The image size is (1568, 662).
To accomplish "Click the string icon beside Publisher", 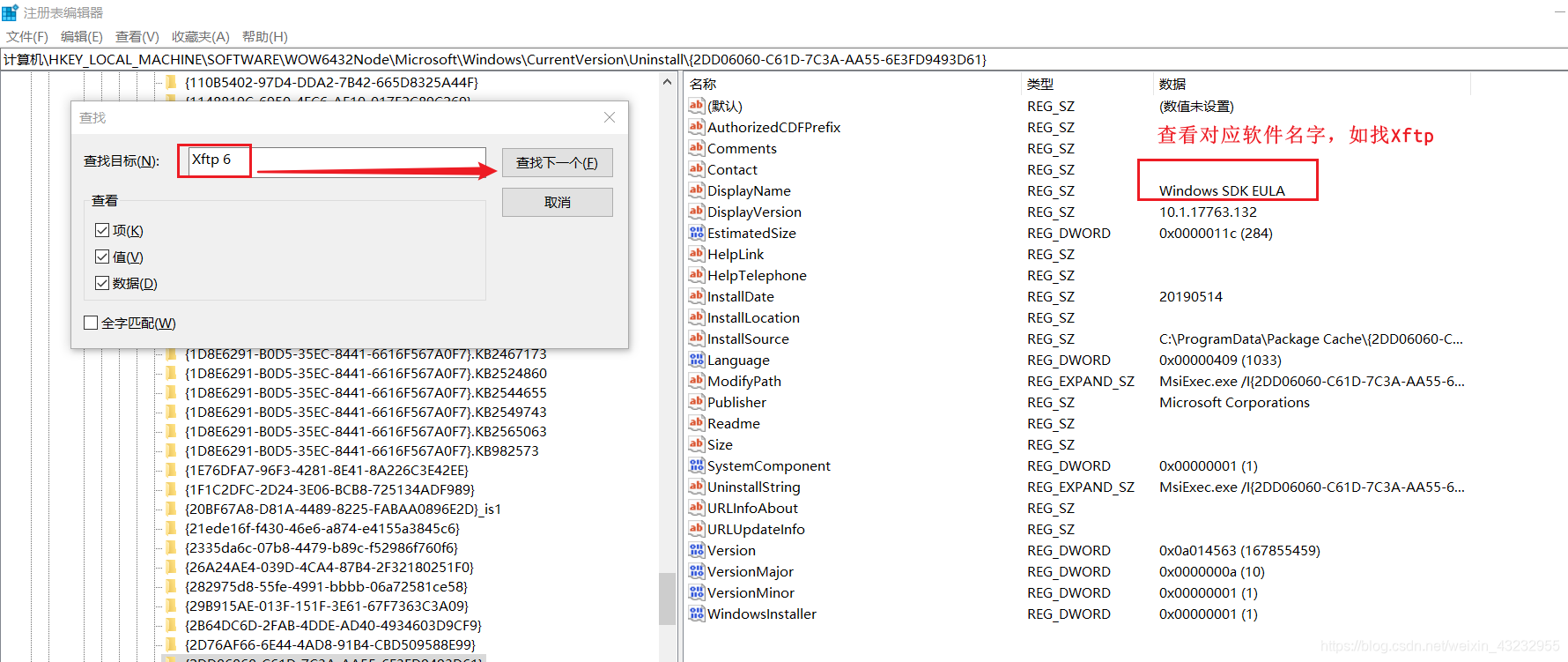I will (697, 402).
